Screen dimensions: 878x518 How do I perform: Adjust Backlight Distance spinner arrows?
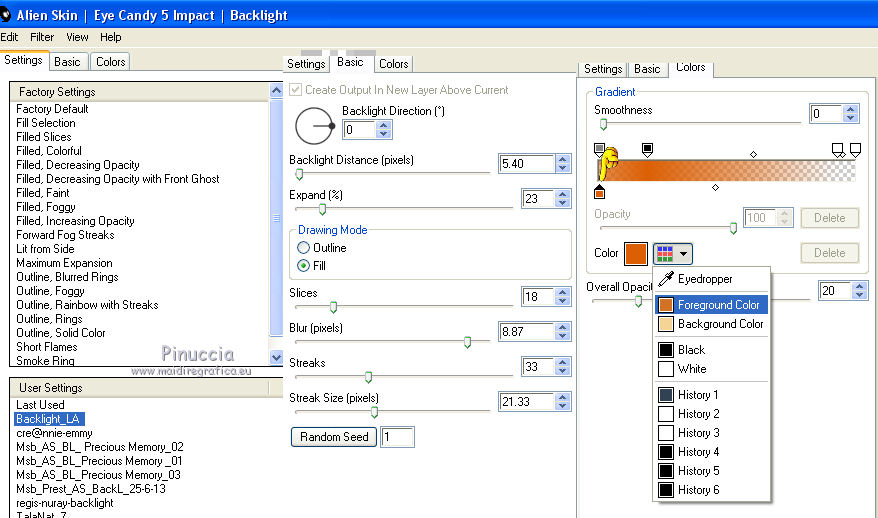tap(563, 164)
